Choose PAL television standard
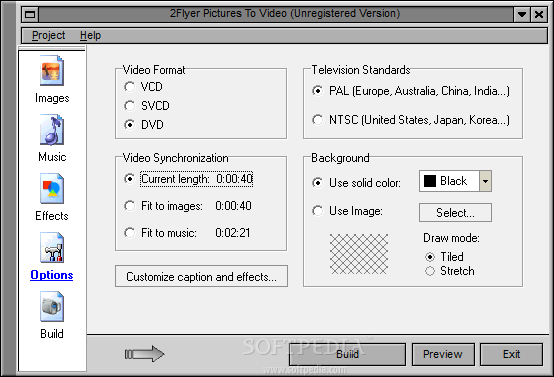Viewport: 554px width, 377px height. (411, 91)
